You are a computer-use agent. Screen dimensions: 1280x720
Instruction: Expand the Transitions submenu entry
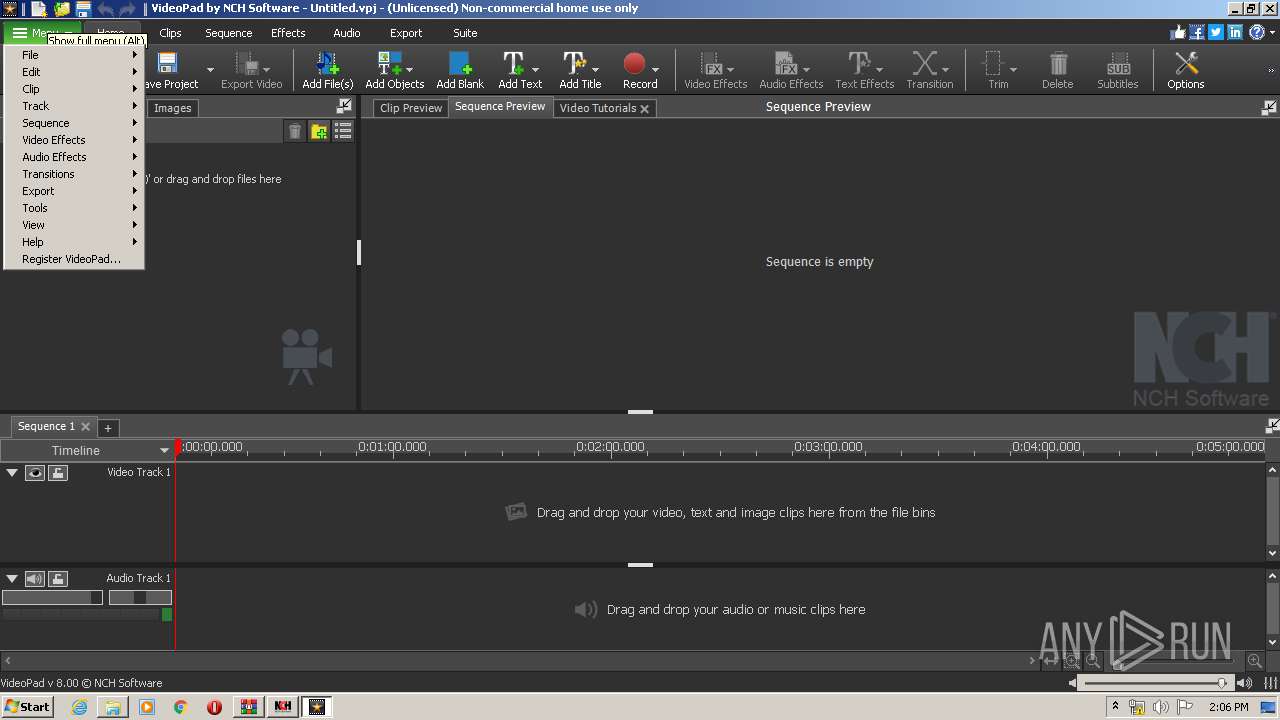click(75, 174)
